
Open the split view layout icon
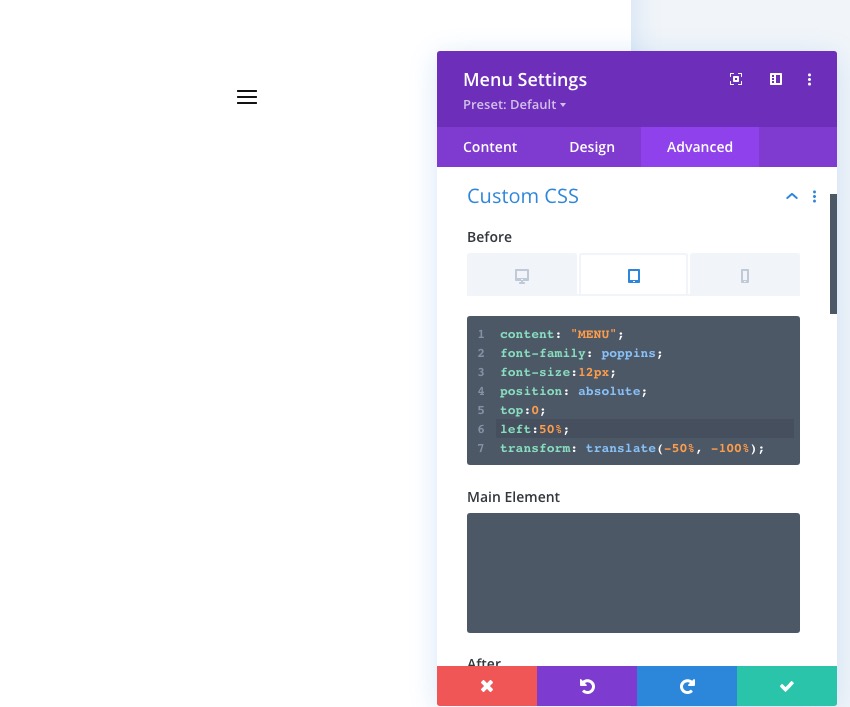pyautogui.click(x=776, y=79)
